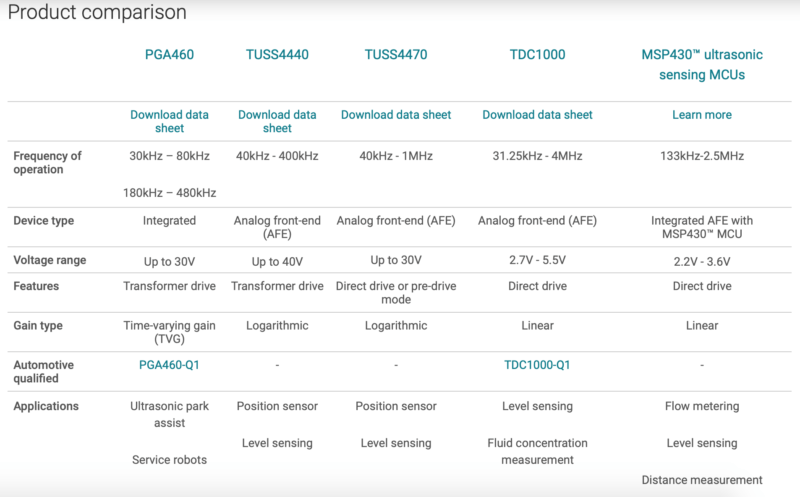Select the Features row label
The width and height of the screenshot is (800, 497).
(36, 286)
